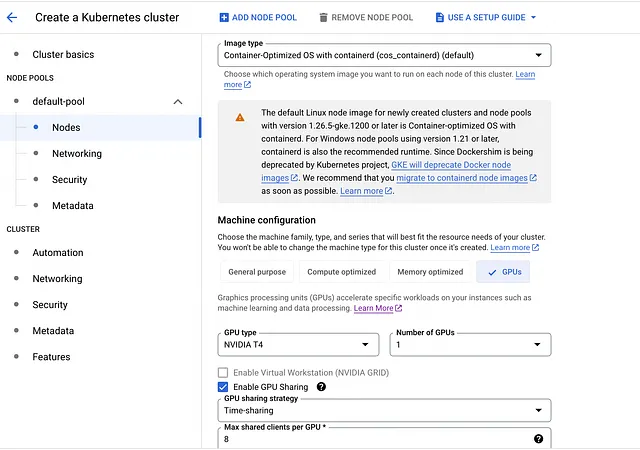640x450 pixels.
Task: Click the checkmark icon on GPUs tab
Action: 492,272
